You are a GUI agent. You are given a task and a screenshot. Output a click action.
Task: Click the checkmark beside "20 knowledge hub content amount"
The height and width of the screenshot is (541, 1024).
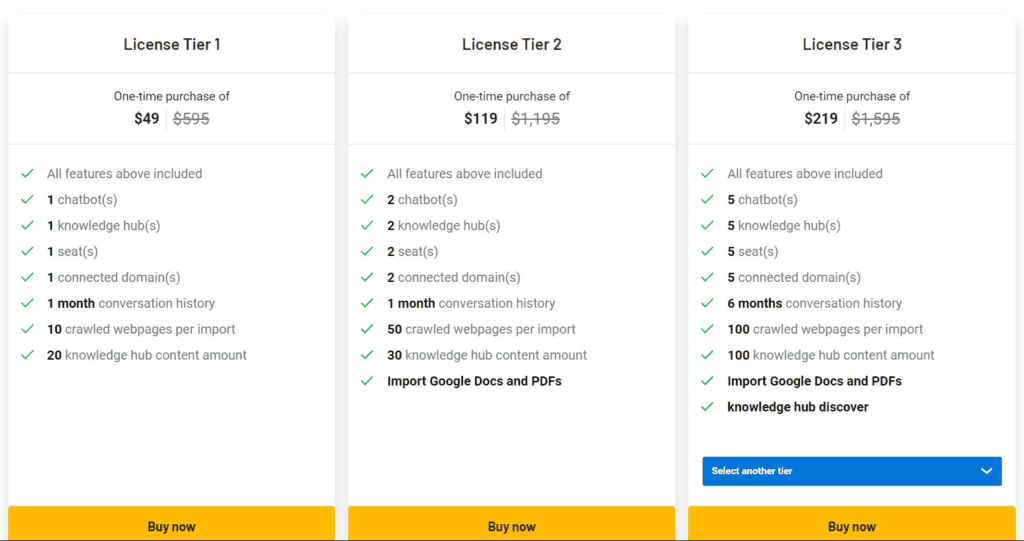(27, 356)
